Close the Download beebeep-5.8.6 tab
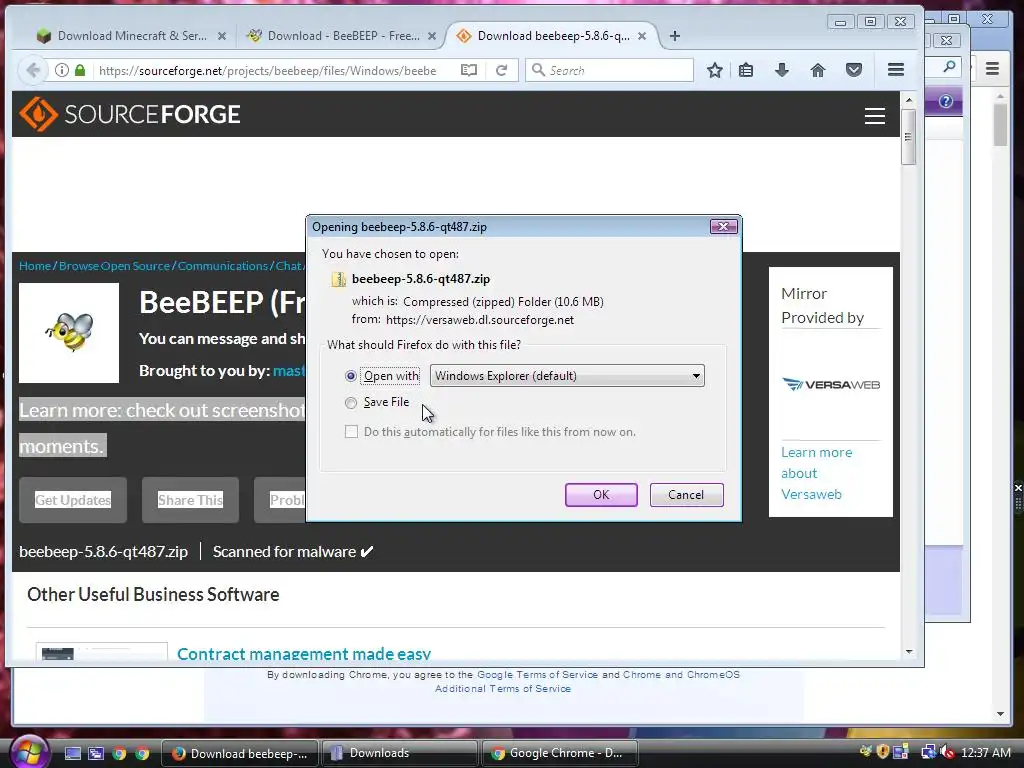Screen dimensions: 1024x768 (x=642, y=36)
